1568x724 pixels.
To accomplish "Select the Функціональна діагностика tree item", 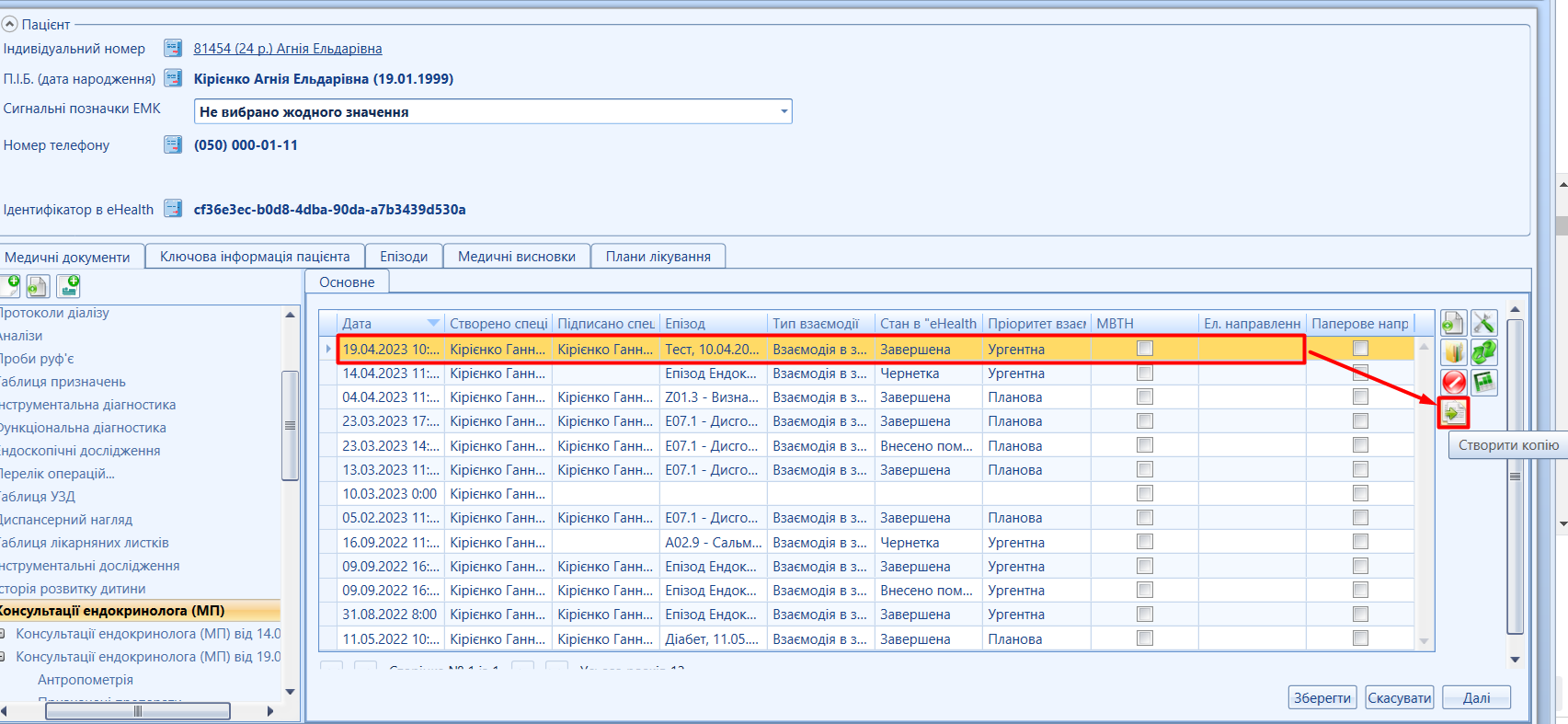I will click(84, 427).
